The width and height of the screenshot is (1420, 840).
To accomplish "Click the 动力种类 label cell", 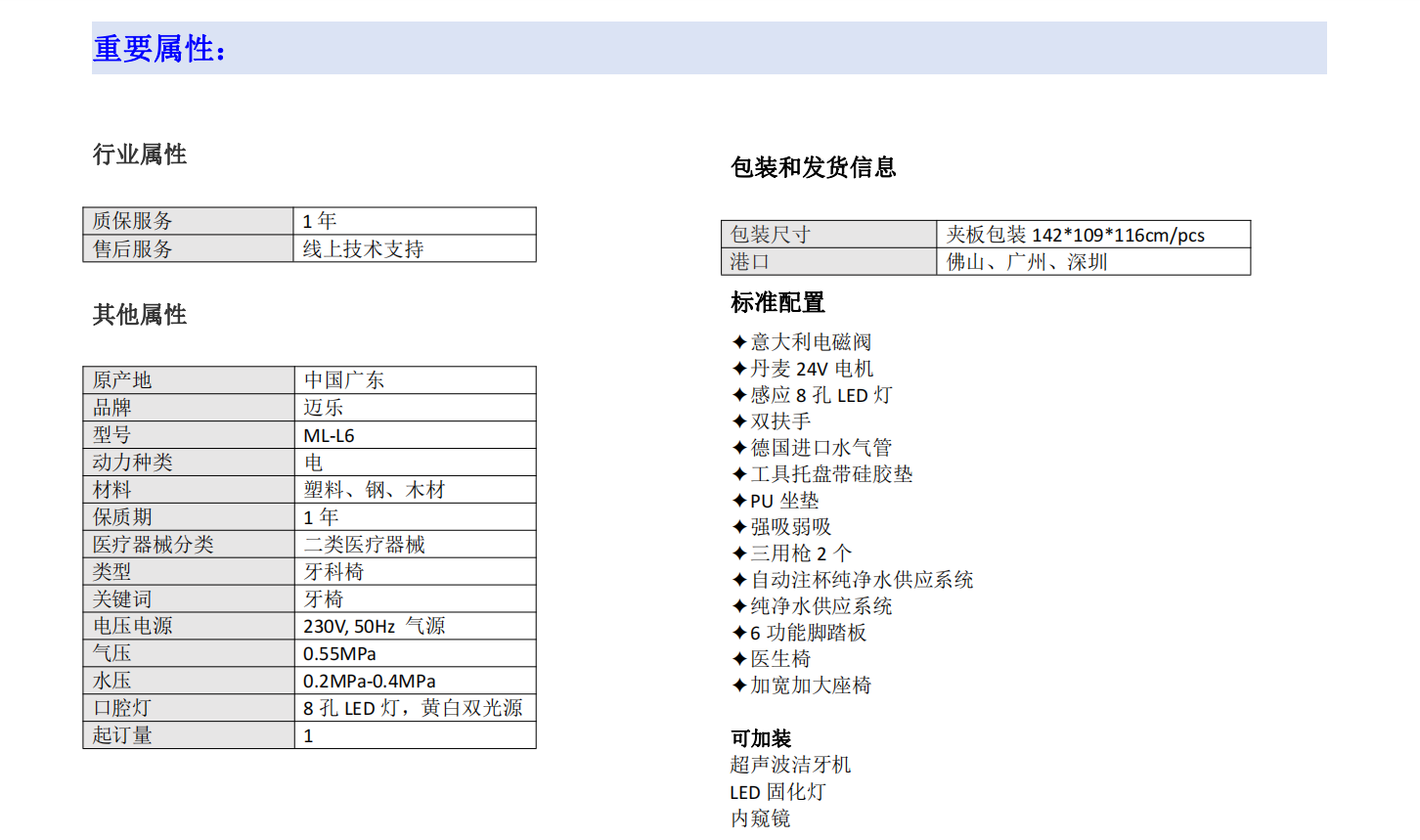I will [189, 463].
